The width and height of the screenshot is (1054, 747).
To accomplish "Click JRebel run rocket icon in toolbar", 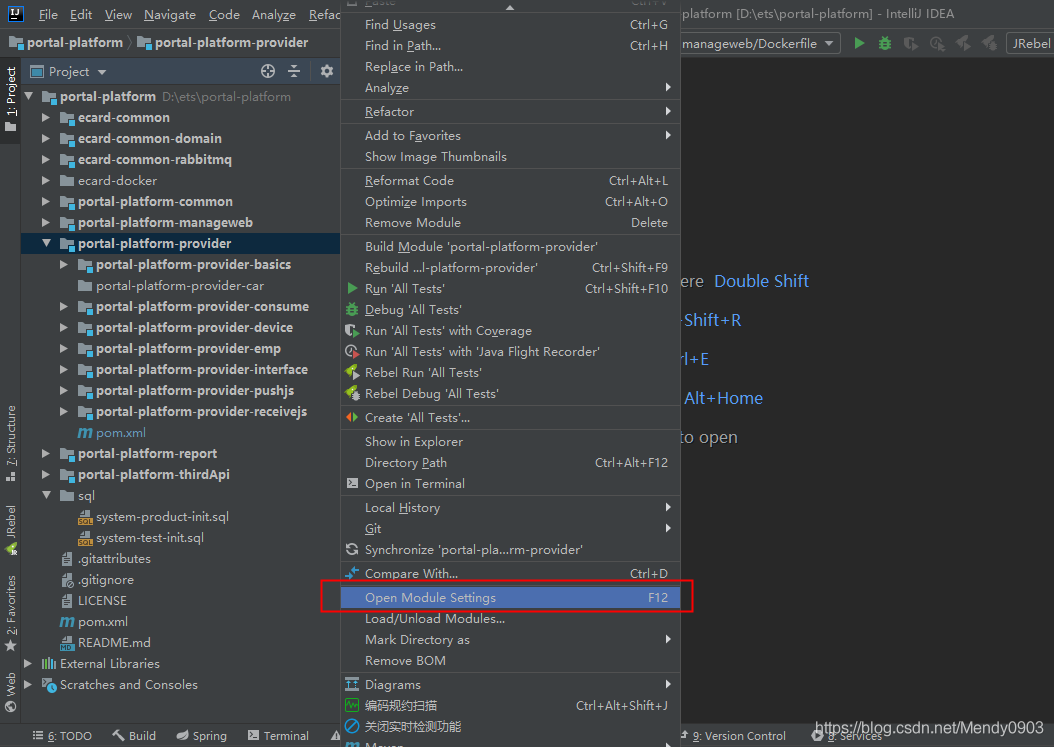I will pos(963,44).
